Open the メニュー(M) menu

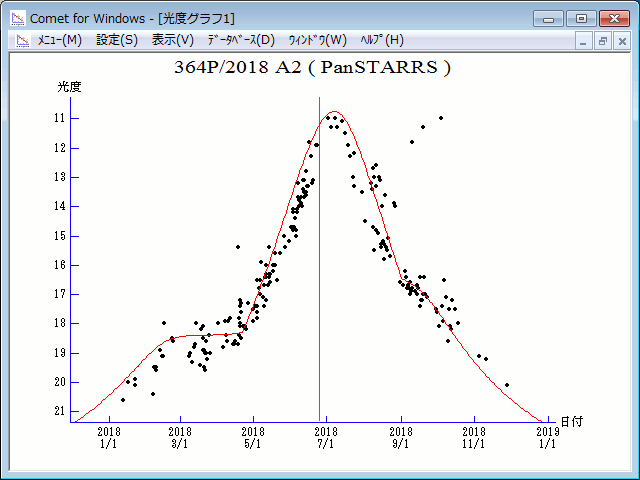(x=59, y=40)
